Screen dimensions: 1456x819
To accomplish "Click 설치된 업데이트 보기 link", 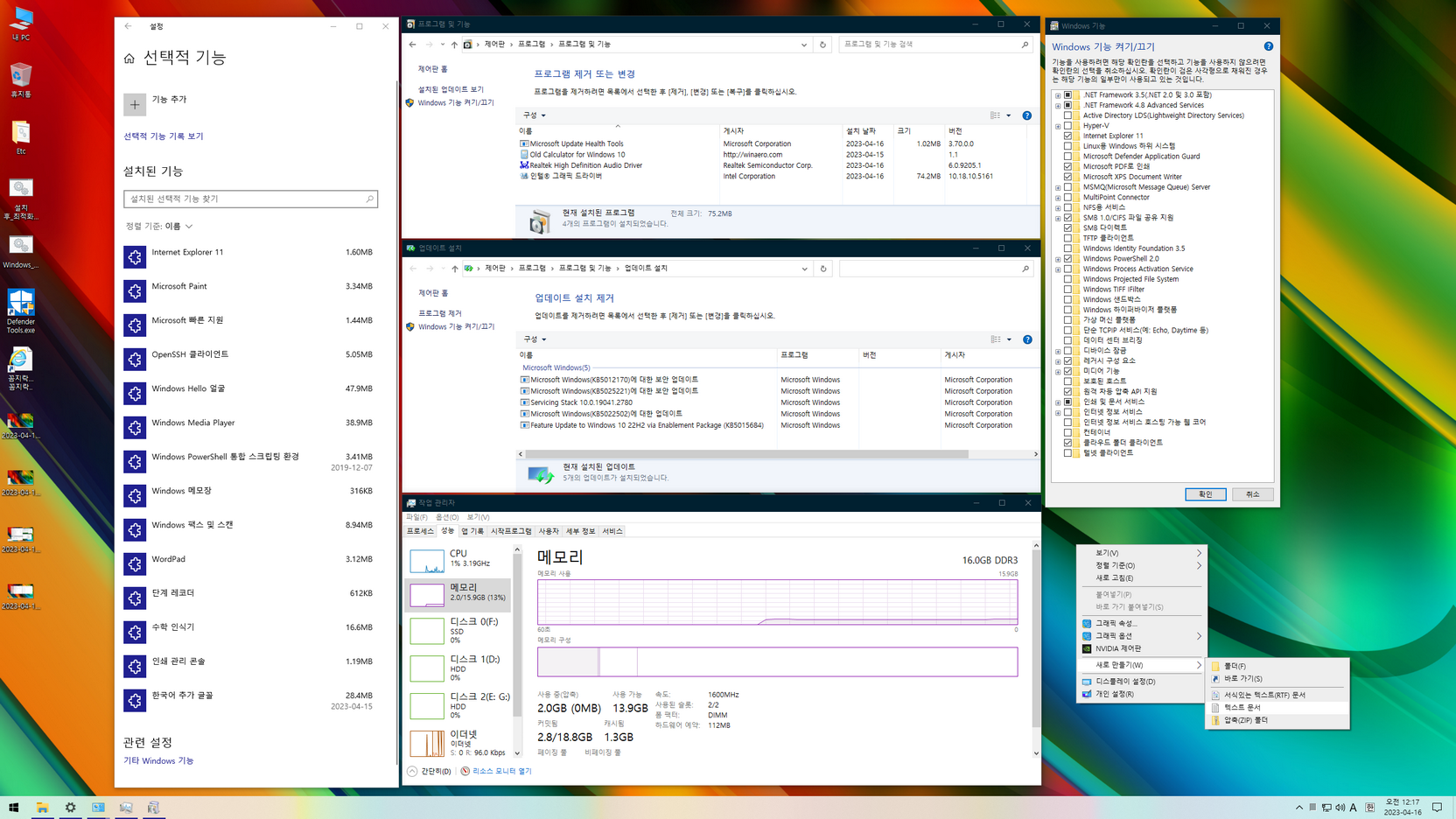I will [x=451, y=89].
